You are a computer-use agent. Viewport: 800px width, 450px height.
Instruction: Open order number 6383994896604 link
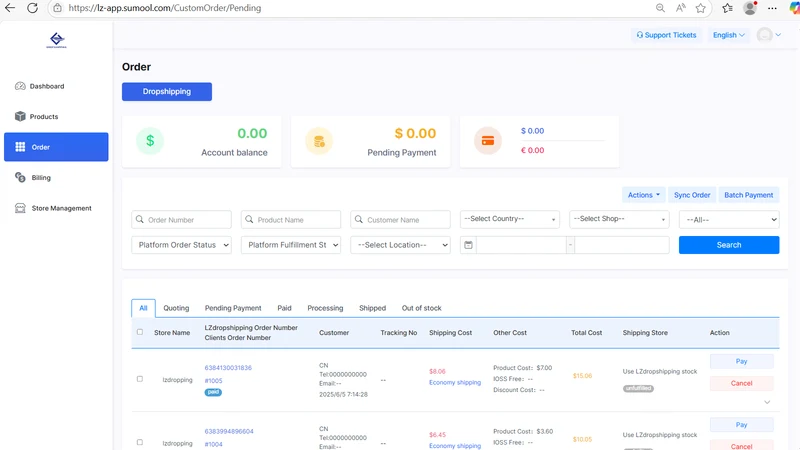(229, 431)
